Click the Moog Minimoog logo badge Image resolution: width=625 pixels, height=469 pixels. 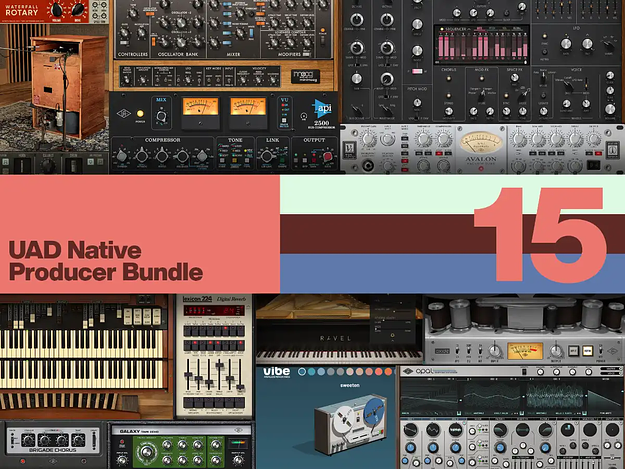point(305,76)
